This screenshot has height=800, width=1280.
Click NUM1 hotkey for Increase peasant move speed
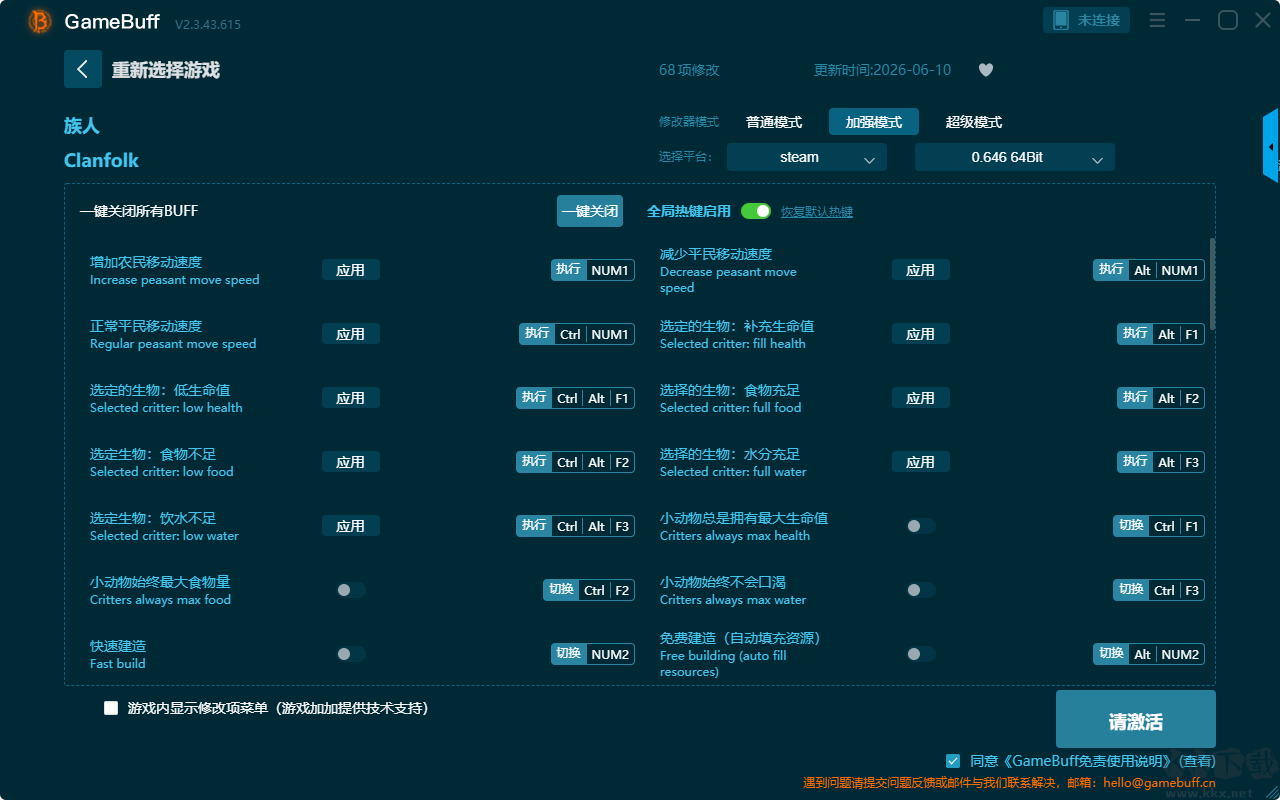pos(593,270)
